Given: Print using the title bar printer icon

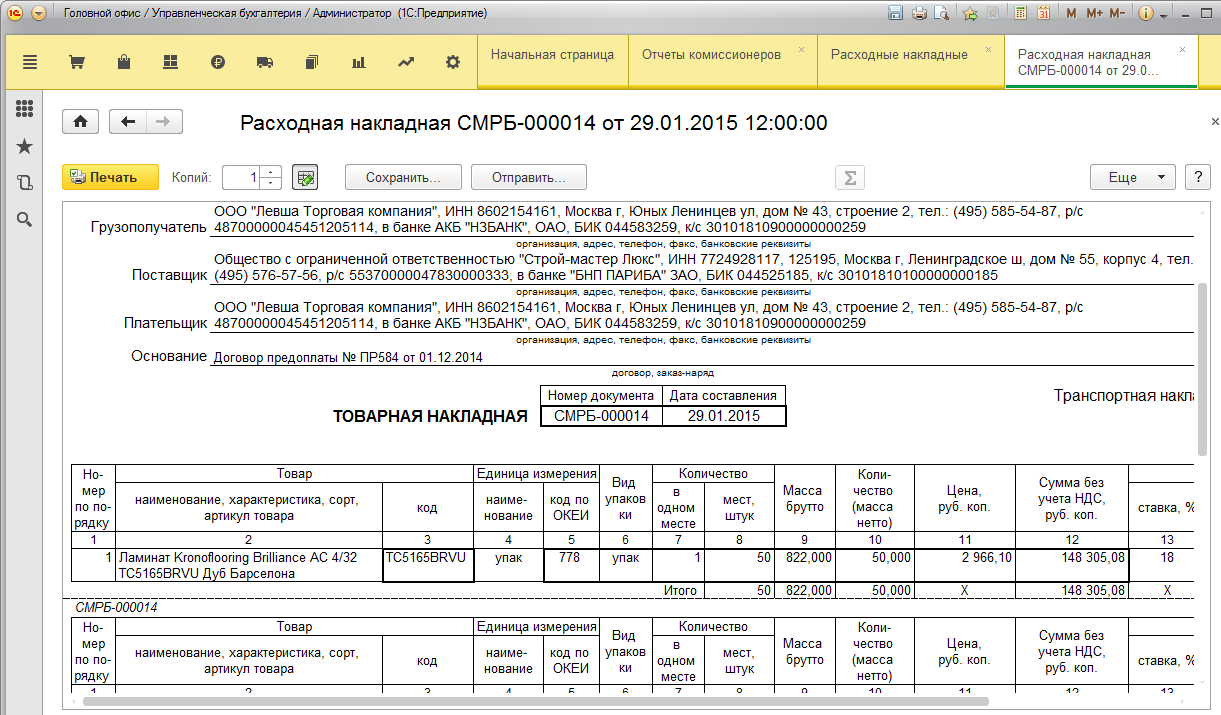Looking at the screenshot, I should [x=918, y=13].
